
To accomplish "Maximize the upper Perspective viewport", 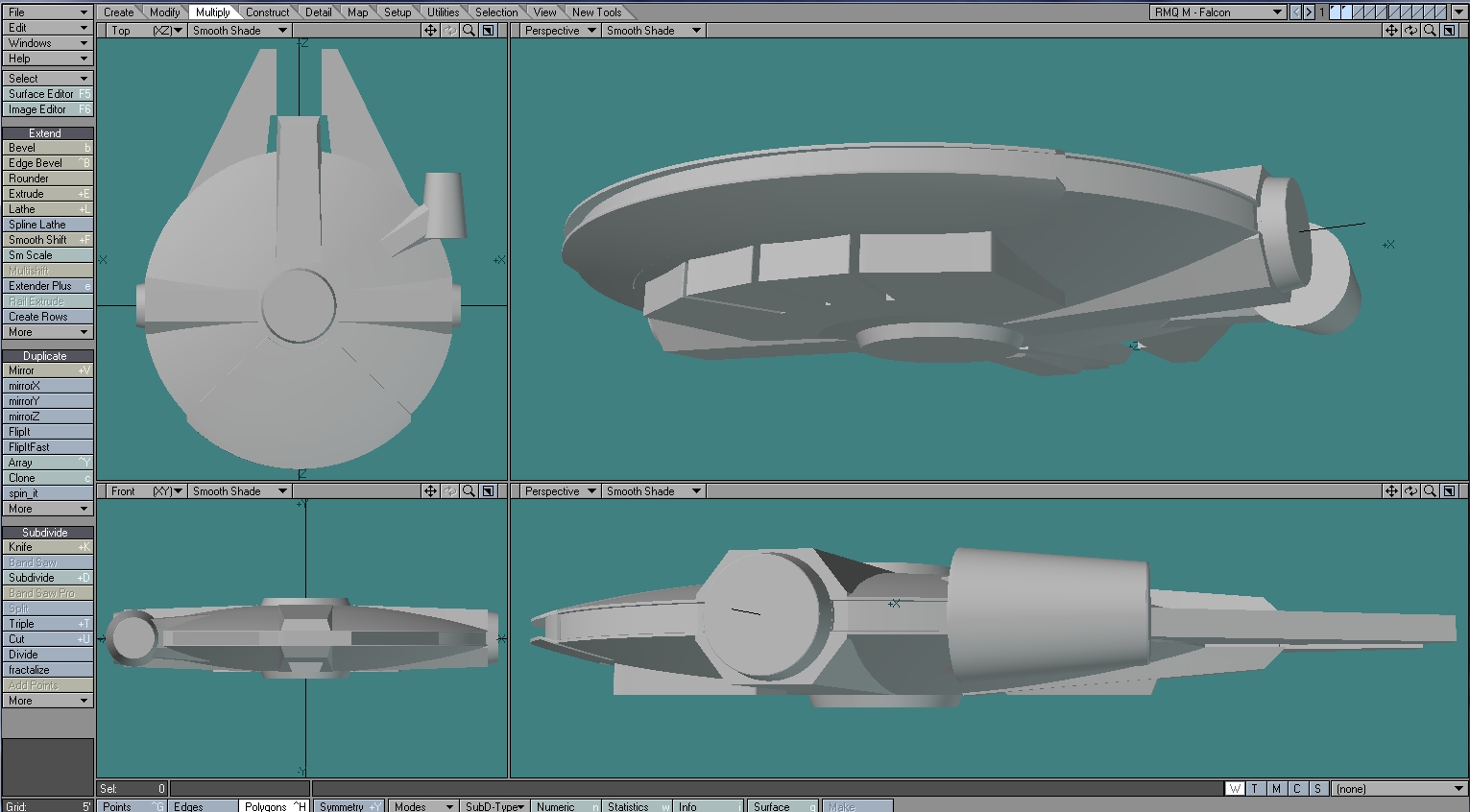I will pos(1449,31).
